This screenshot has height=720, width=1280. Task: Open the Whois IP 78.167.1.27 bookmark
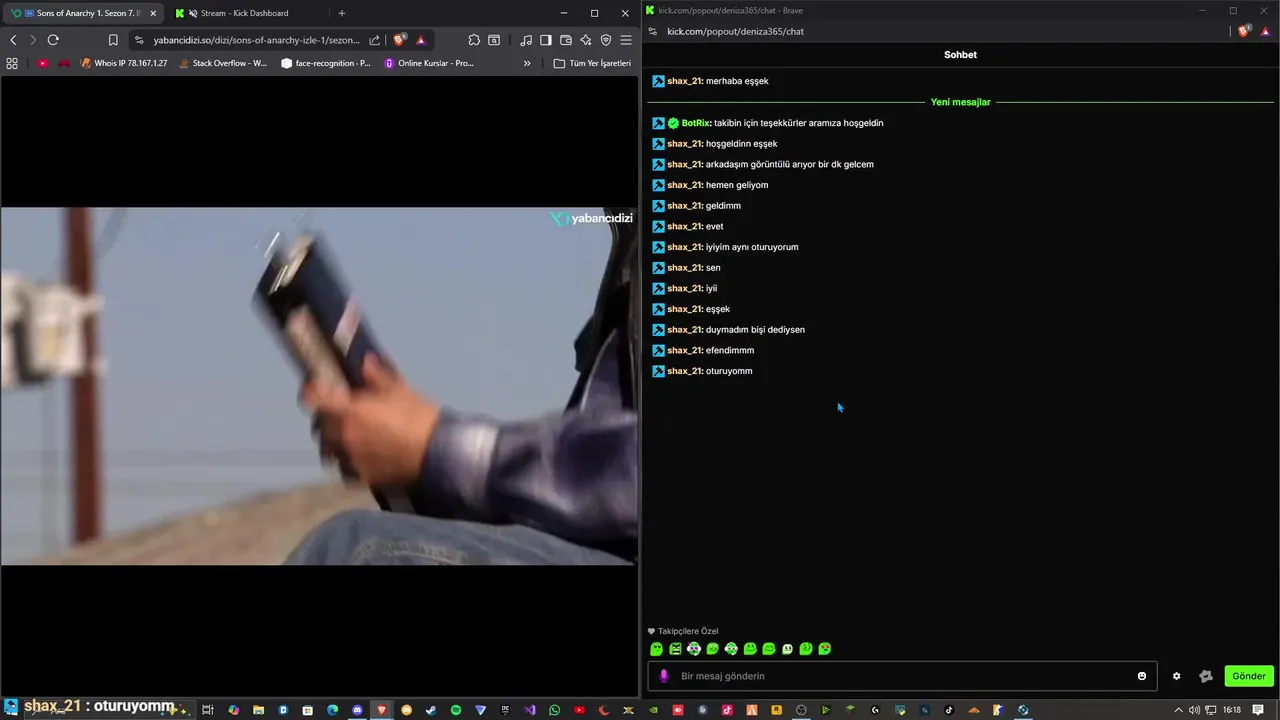[123, 63]
